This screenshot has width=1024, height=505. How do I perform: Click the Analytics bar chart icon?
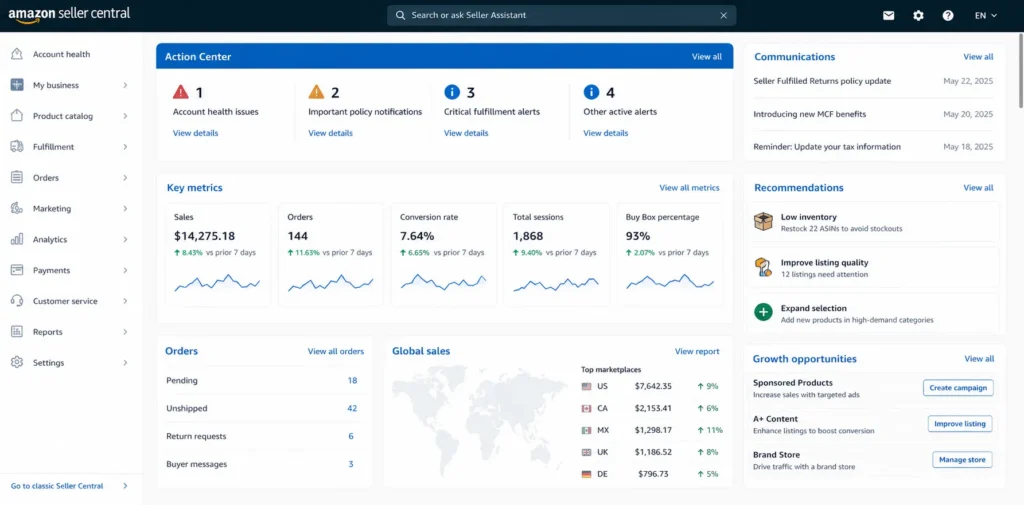[x=17, y=239]
